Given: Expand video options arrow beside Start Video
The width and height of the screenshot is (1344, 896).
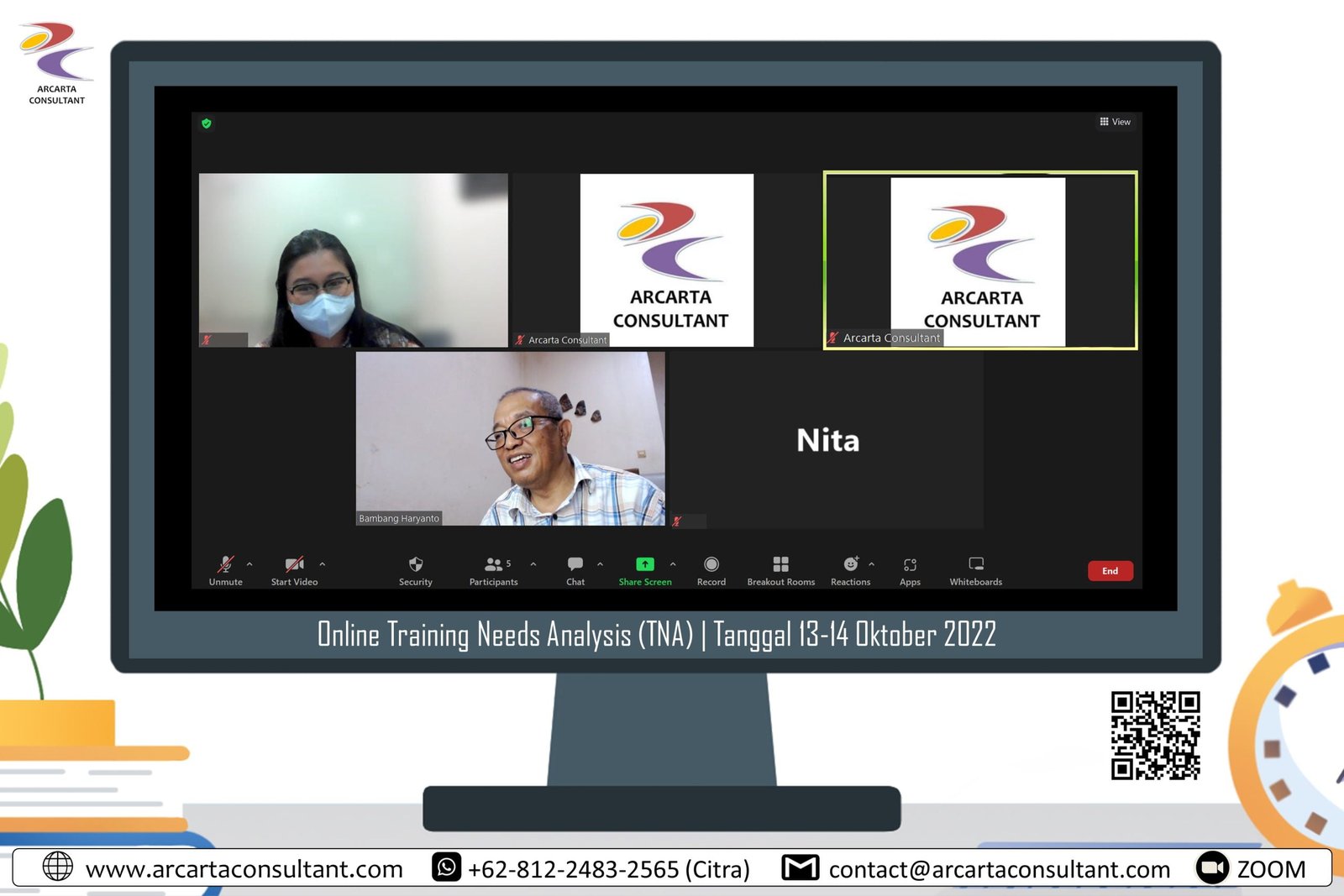Looking at the screenshot, I should 323,564.
